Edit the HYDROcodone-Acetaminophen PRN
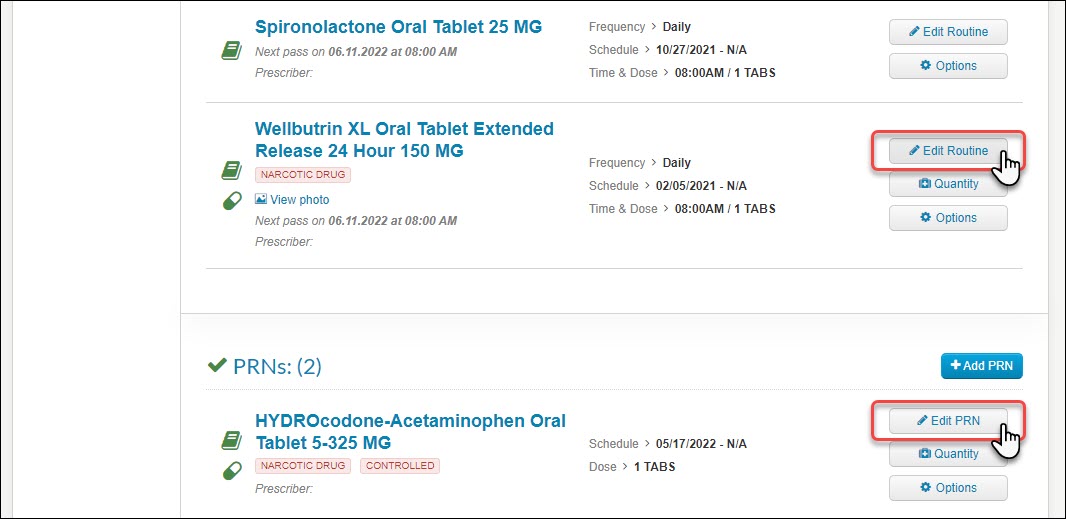This screenshot has height=519, width=1066. (948, 420)
